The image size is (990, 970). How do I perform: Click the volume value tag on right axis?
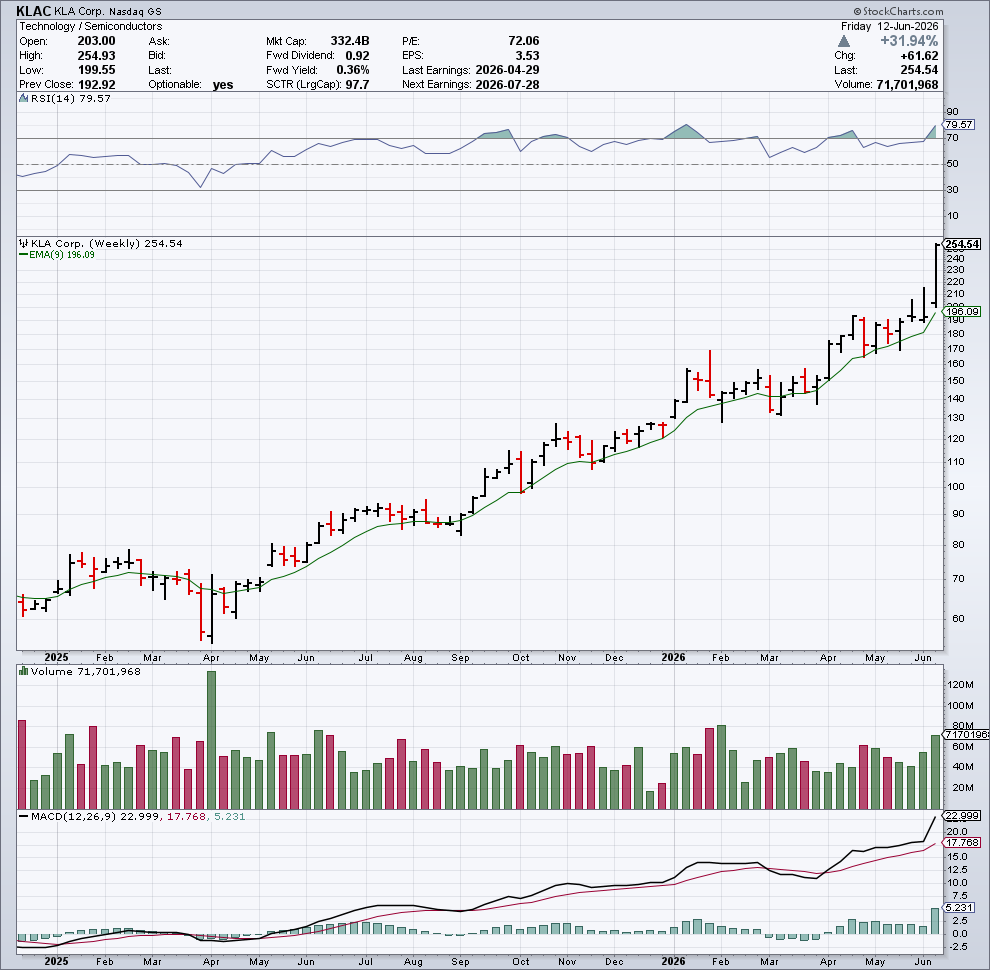pos(966,734)
